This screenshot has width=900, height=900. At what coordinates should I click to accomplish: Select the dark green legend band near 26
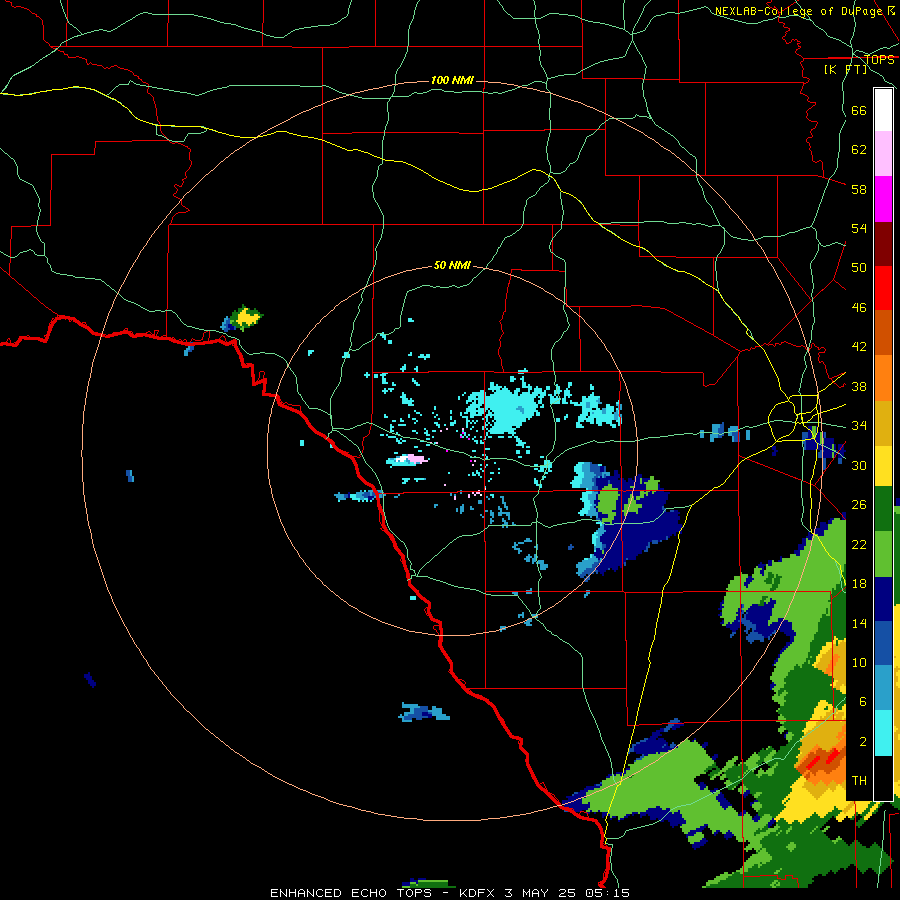(883, 509)
